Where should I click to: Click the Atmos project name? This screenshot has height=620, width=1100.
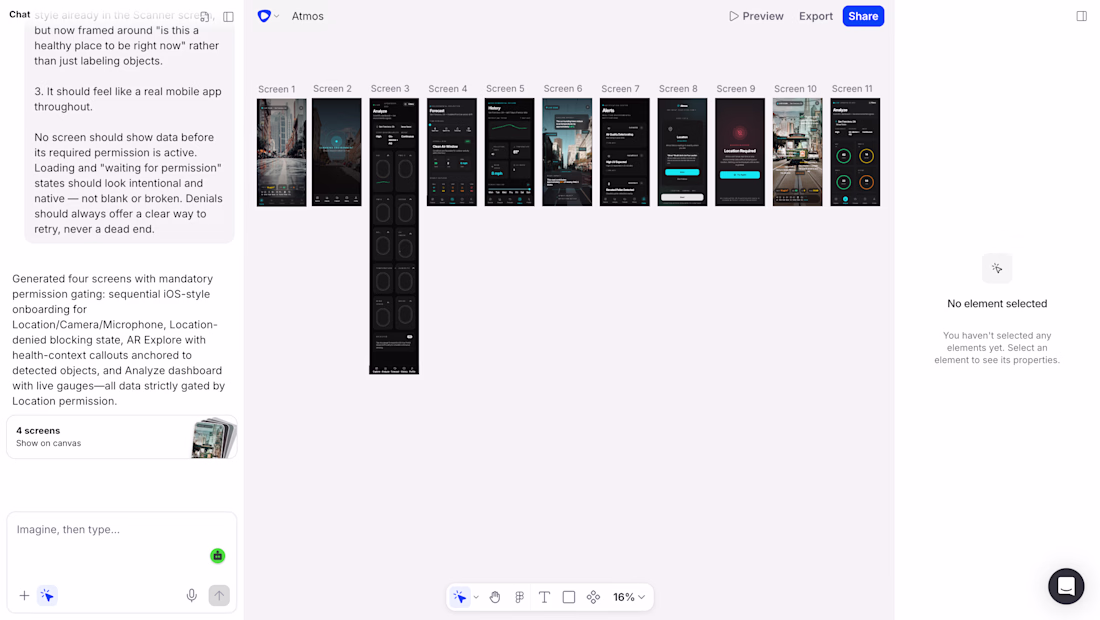[307, 16]
